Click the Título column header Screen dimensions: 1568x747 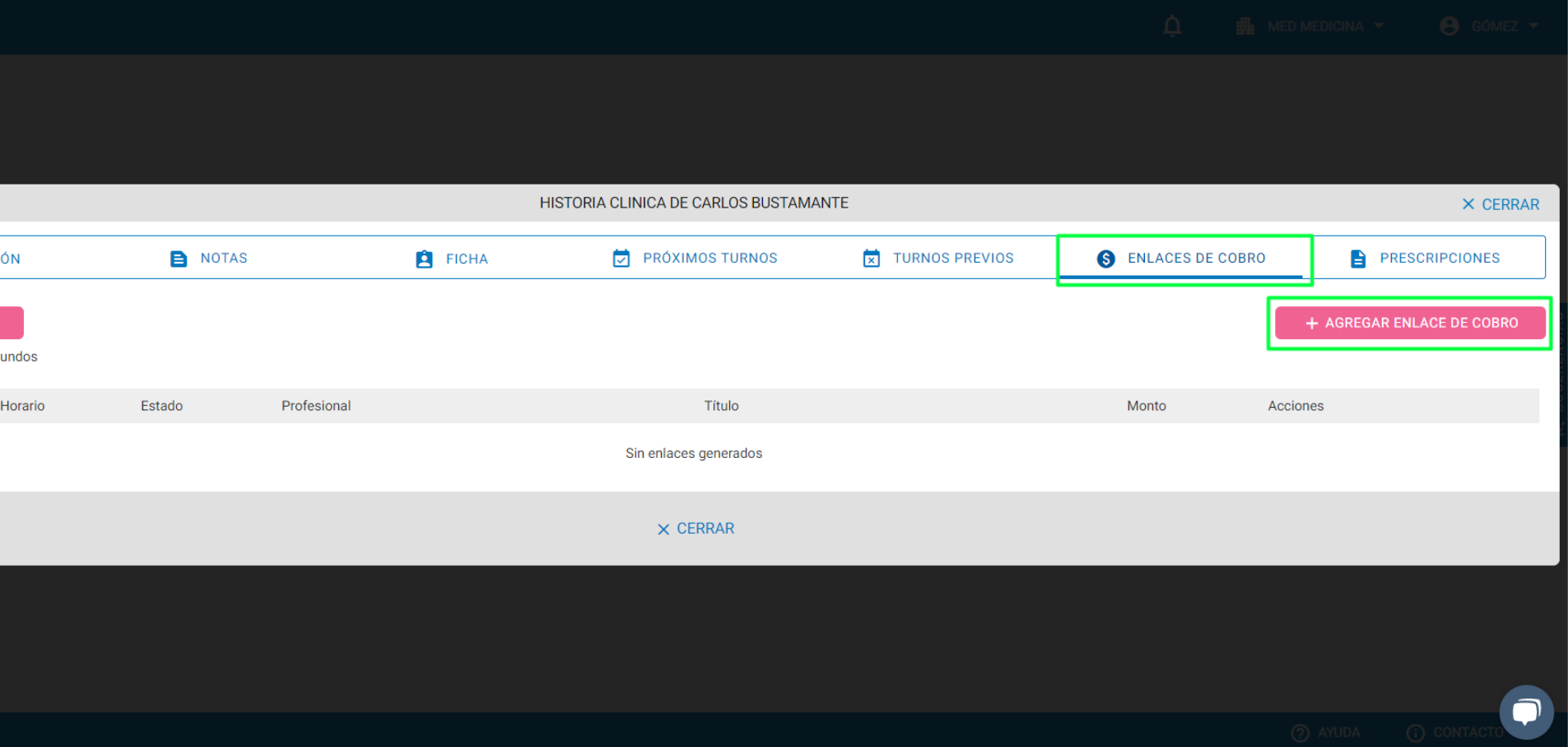point(721,406)
